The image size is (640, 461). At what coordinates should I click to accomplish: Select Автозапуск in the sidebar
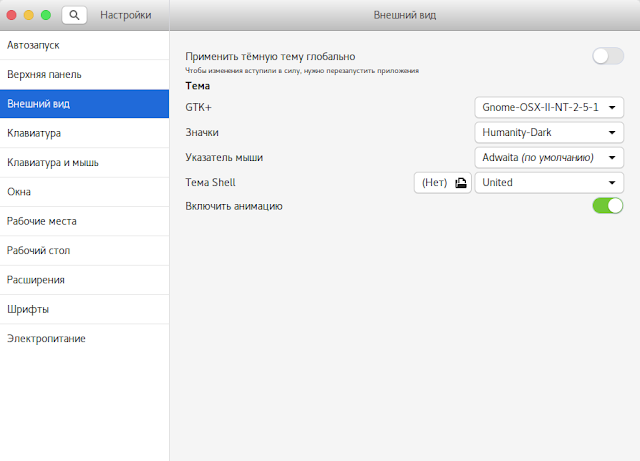point(84,45)
